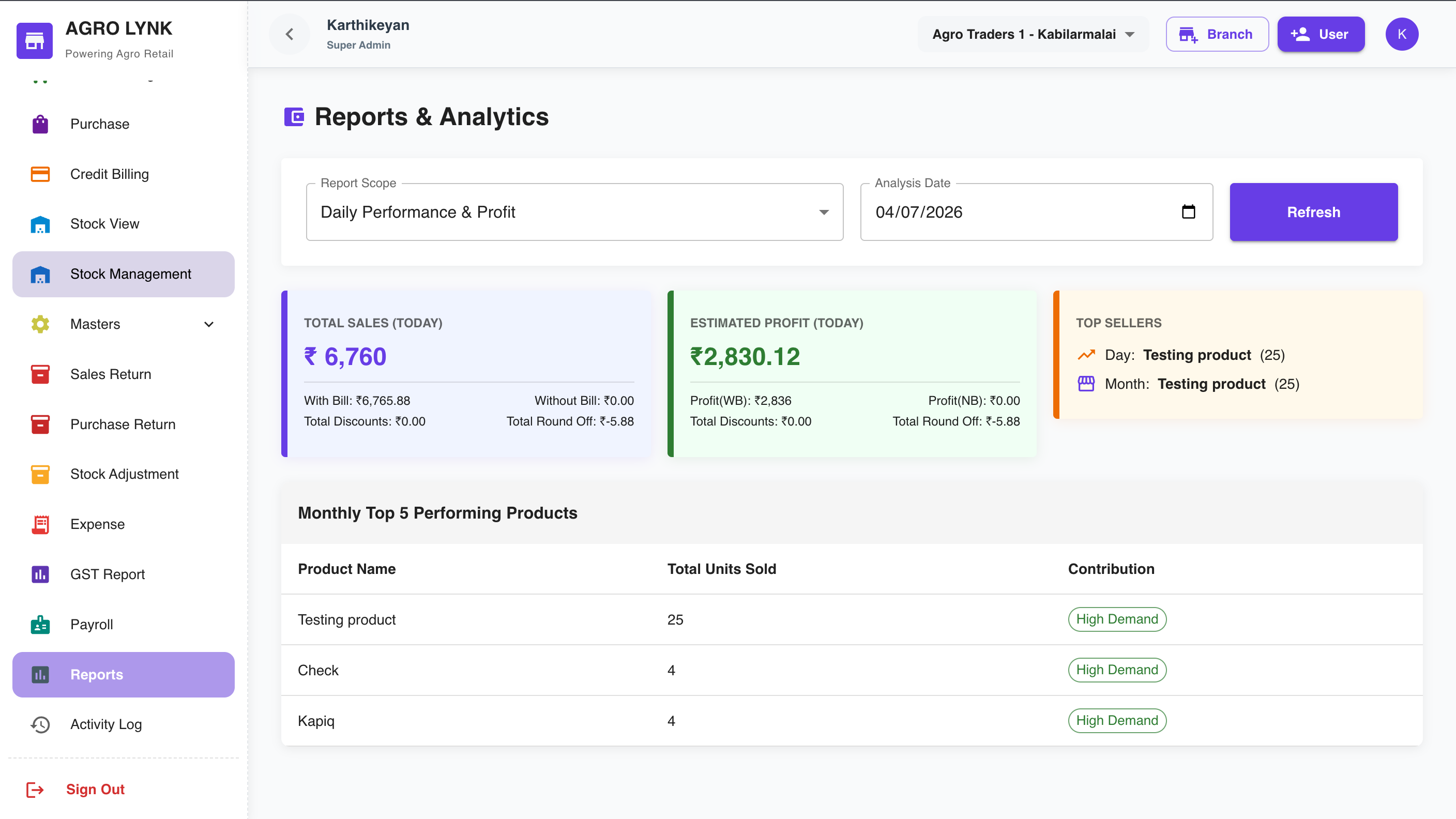Click the Stock View warehouse icon
This screenshot has height=819, width=1456.
40,224
